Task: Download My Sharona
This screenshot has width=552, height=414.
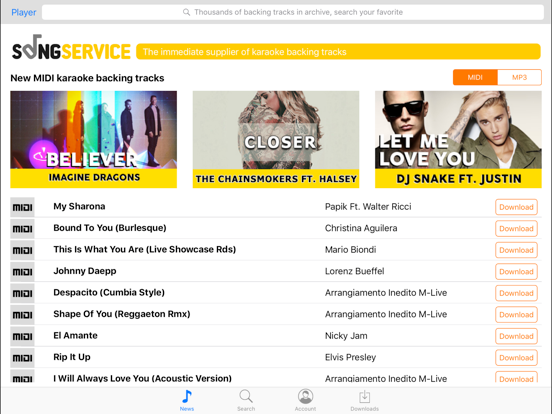Action: click(x=516, y=207)
